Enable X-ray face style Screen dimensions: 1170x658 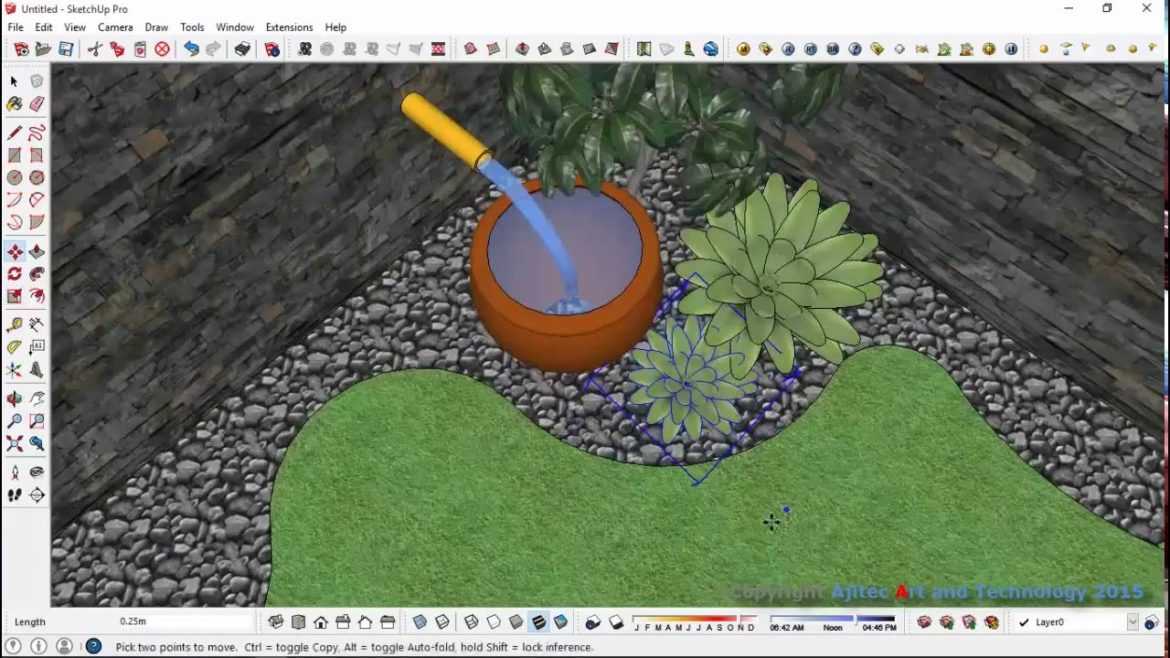click(x=419, y=621)
